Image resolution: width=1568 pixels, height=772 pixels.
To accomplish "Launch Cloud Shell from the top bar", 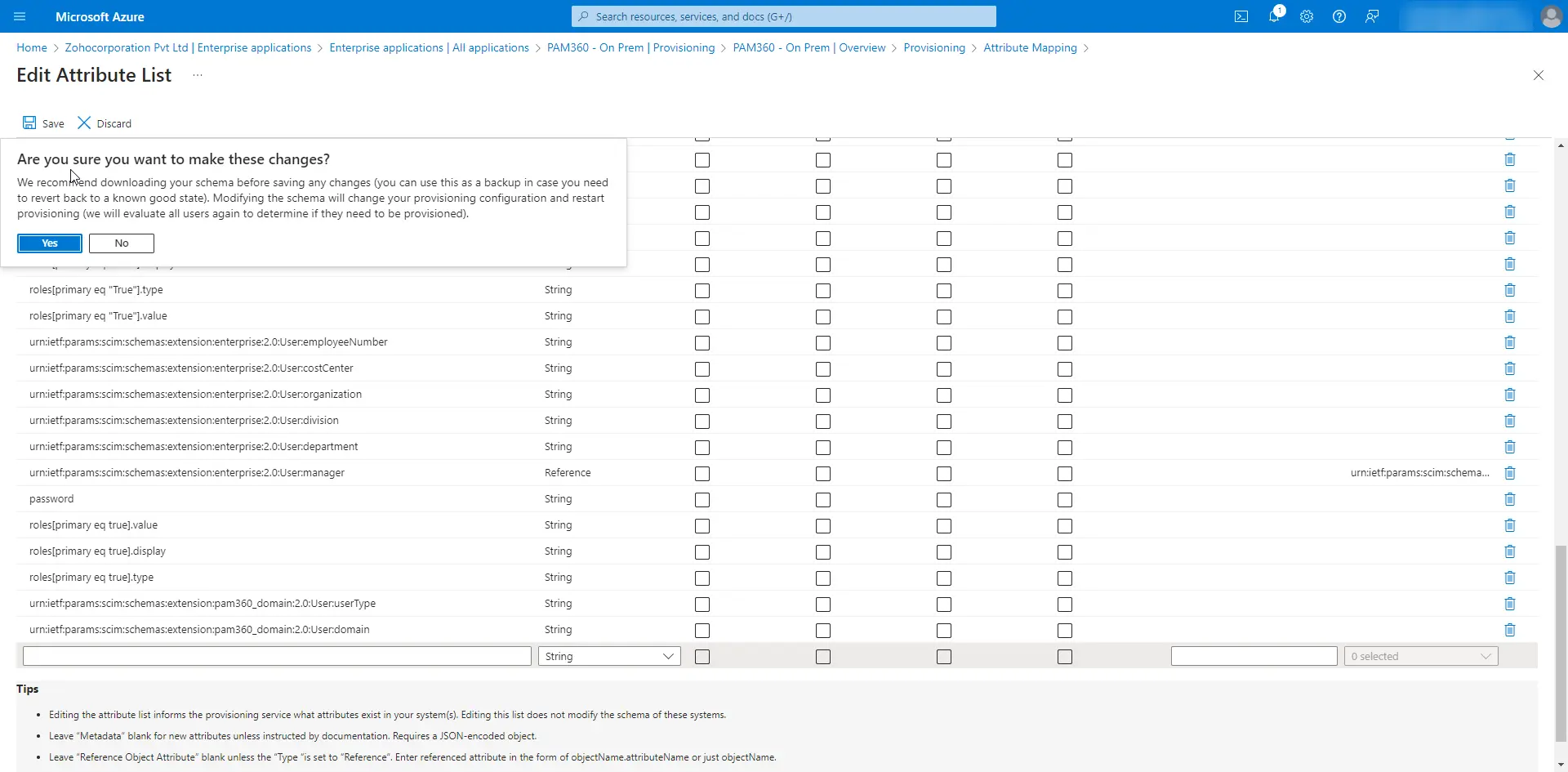I will coord(1241,16).
